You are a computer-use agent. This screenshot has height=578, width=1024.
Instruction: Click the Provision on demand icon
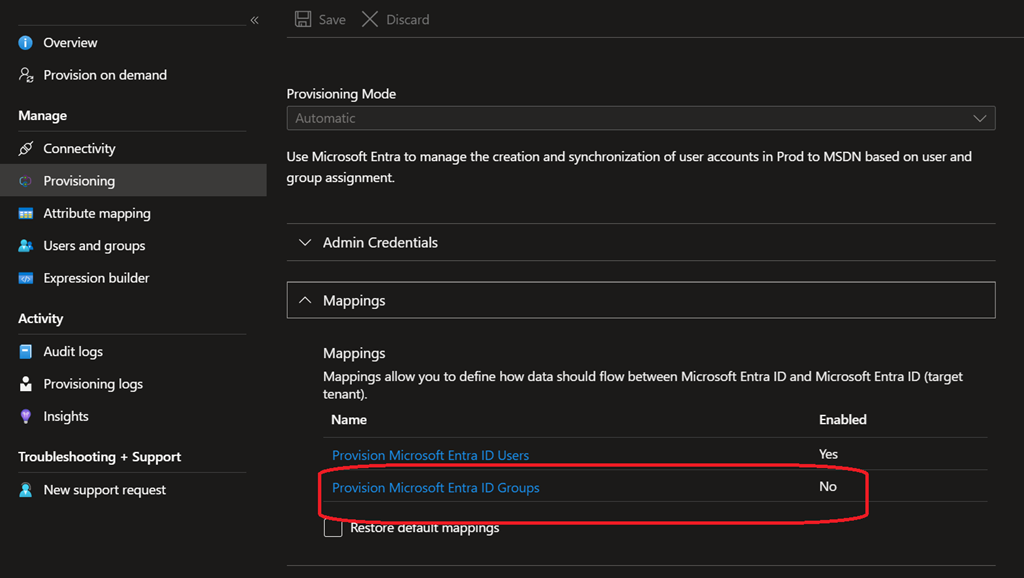pos(26,75)
